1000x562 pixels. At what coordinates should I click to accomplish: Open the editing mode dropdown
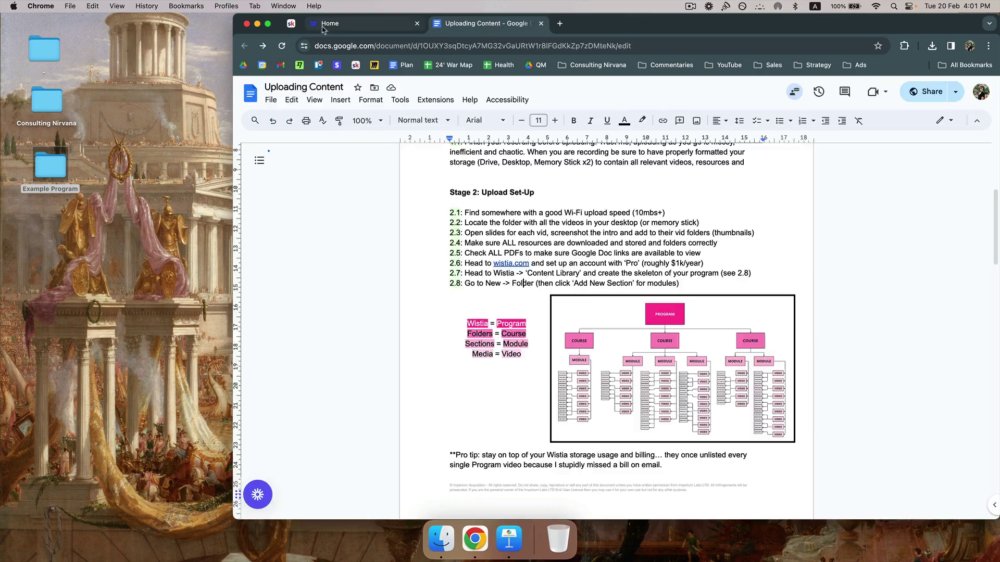(x=944, y=120)
